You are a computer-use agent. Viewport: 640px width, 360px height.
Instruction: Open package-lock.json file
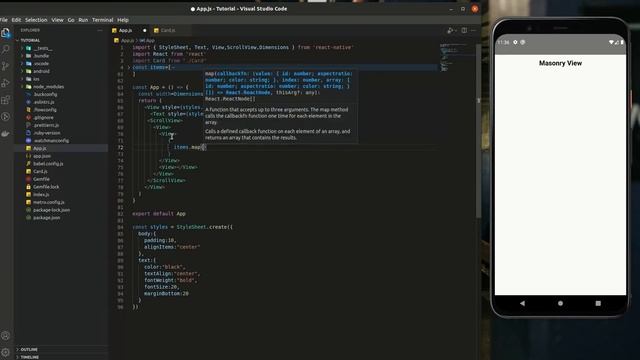pyautogui.click(x=51, y=210)
